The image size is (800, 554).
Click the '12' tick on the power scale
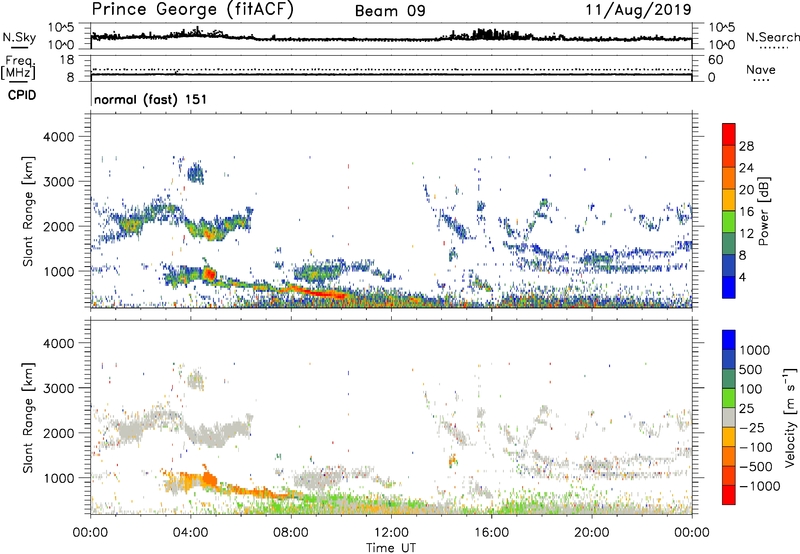[746, 234]
